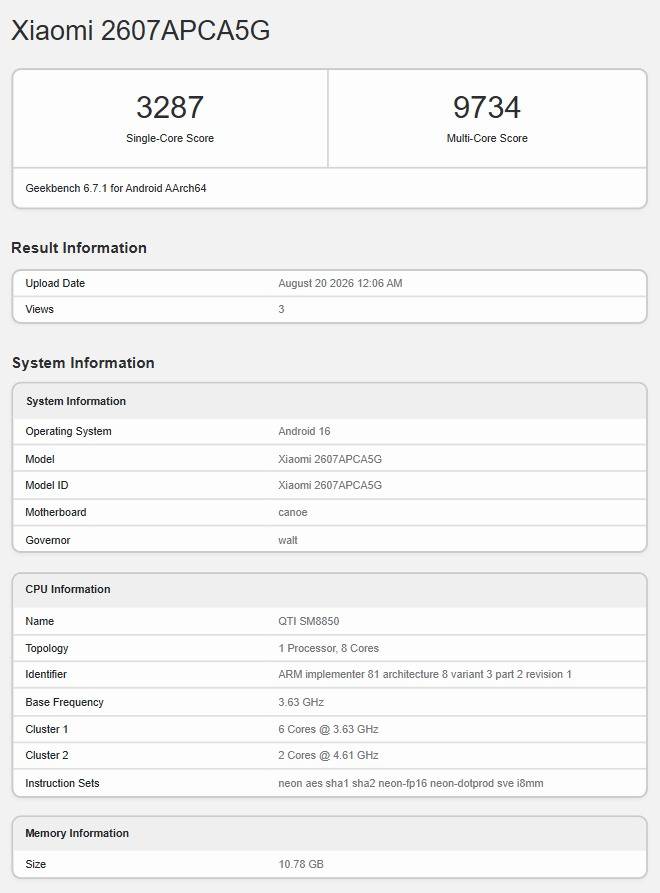Select the multi-core score 9734
660x893 pixels.
(x=487, y=107)
